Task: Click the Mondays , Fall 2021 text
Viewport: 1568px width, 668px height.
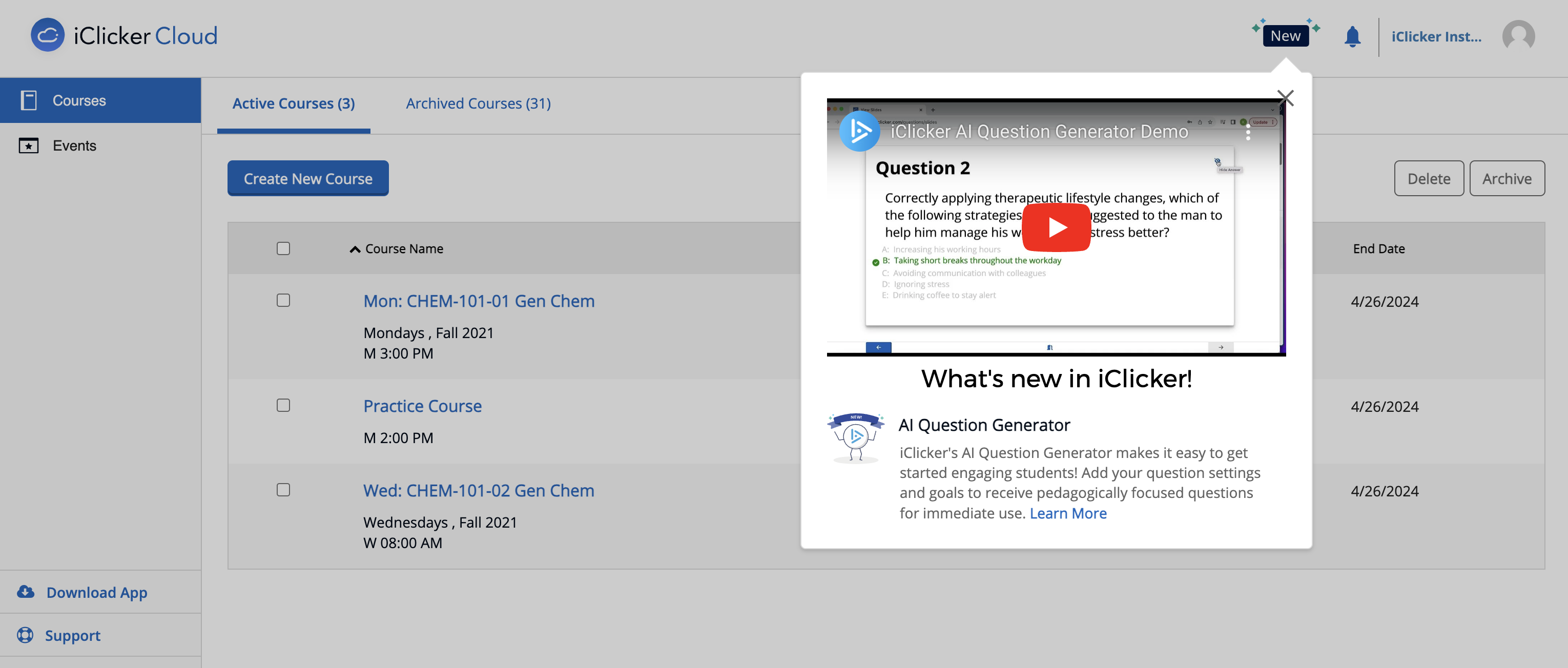Action: [x=428, y=333]
